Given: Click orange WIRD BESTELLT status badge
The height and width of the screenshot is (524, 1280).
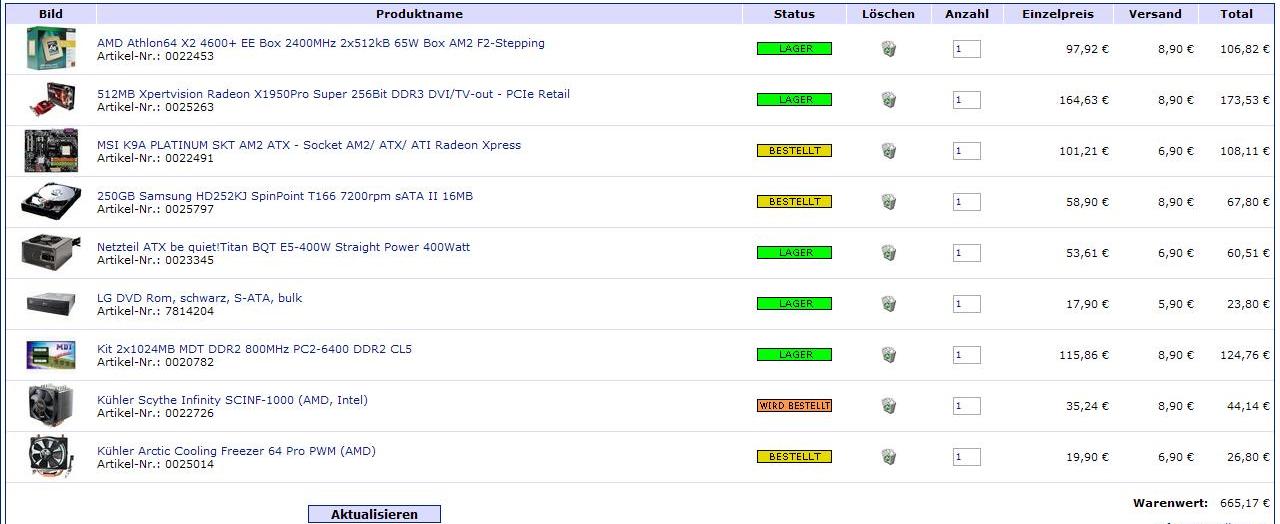Looking at the screenshot, I should 794,406.
